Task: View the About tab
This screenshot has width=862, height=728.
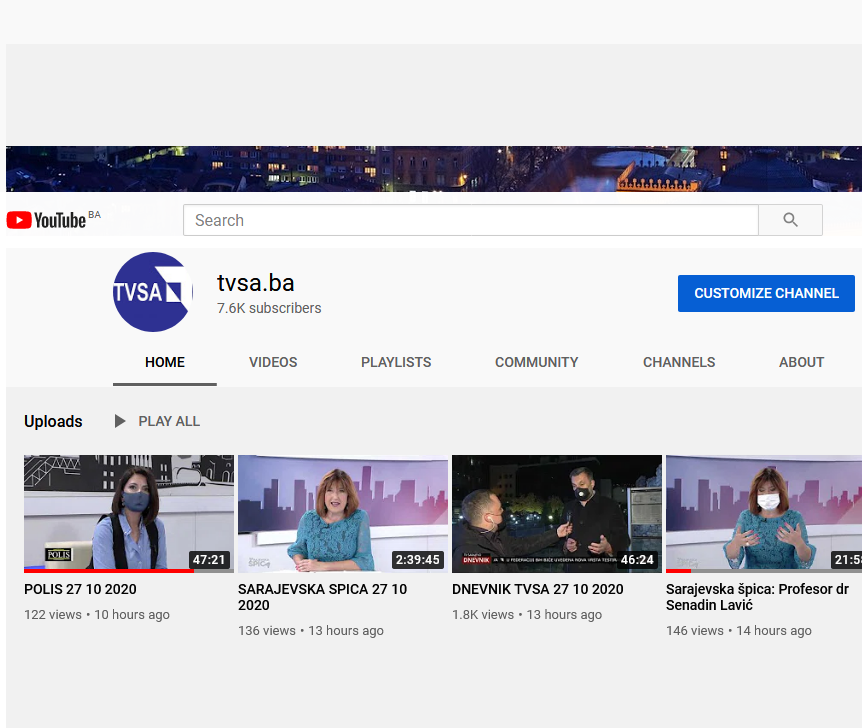Action: (801, 362)
